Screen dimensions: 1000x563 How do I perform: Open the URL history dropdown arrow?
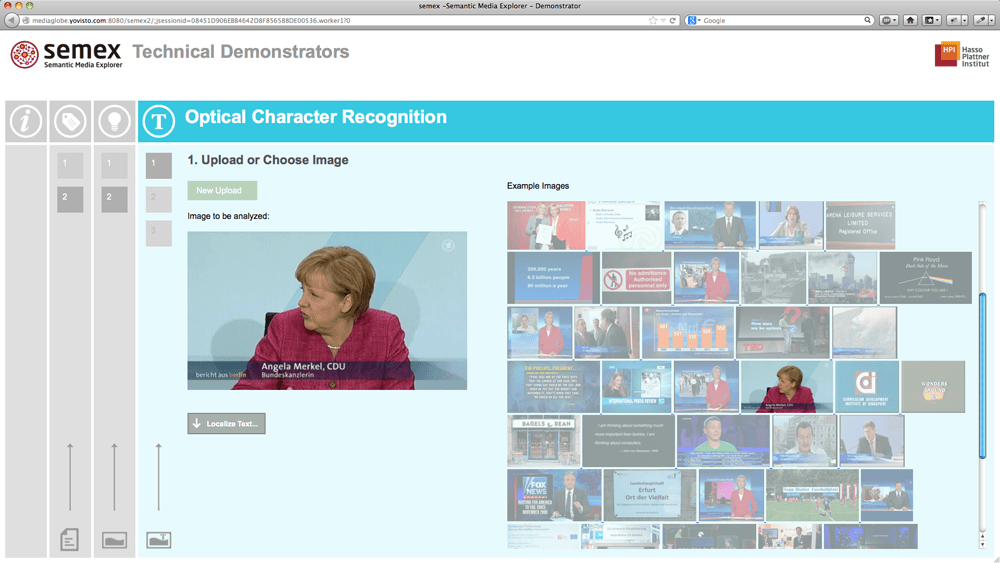click(x=664, y=20)
